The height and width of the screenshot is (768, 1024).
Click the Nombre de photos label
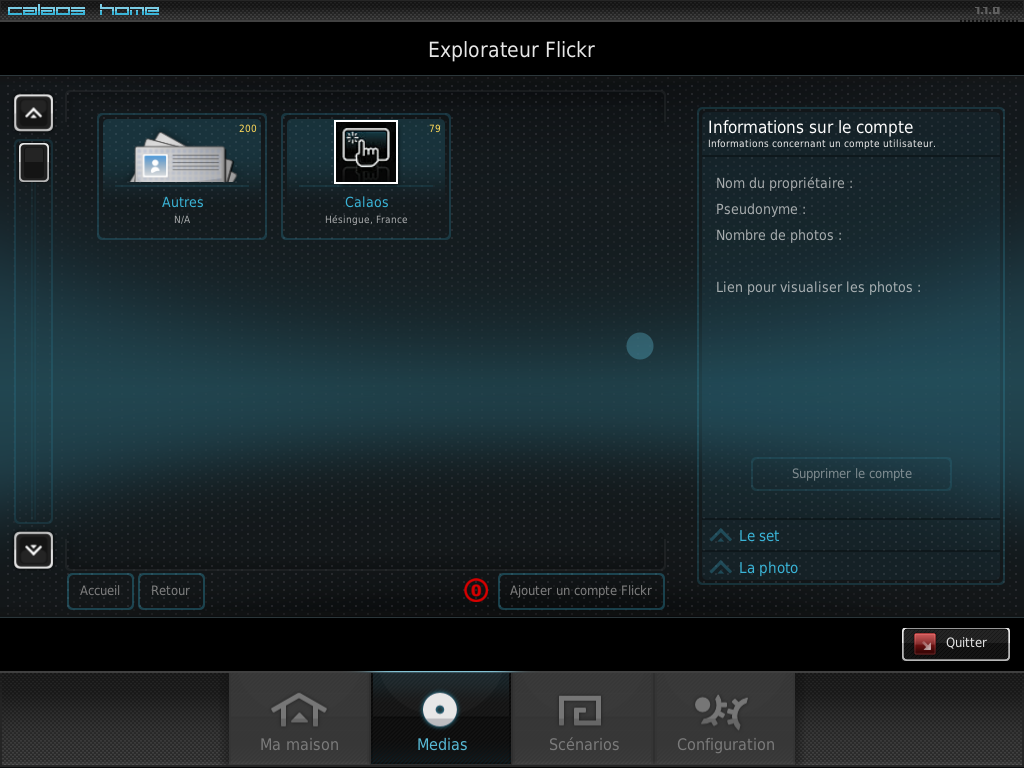click(778, 236)
